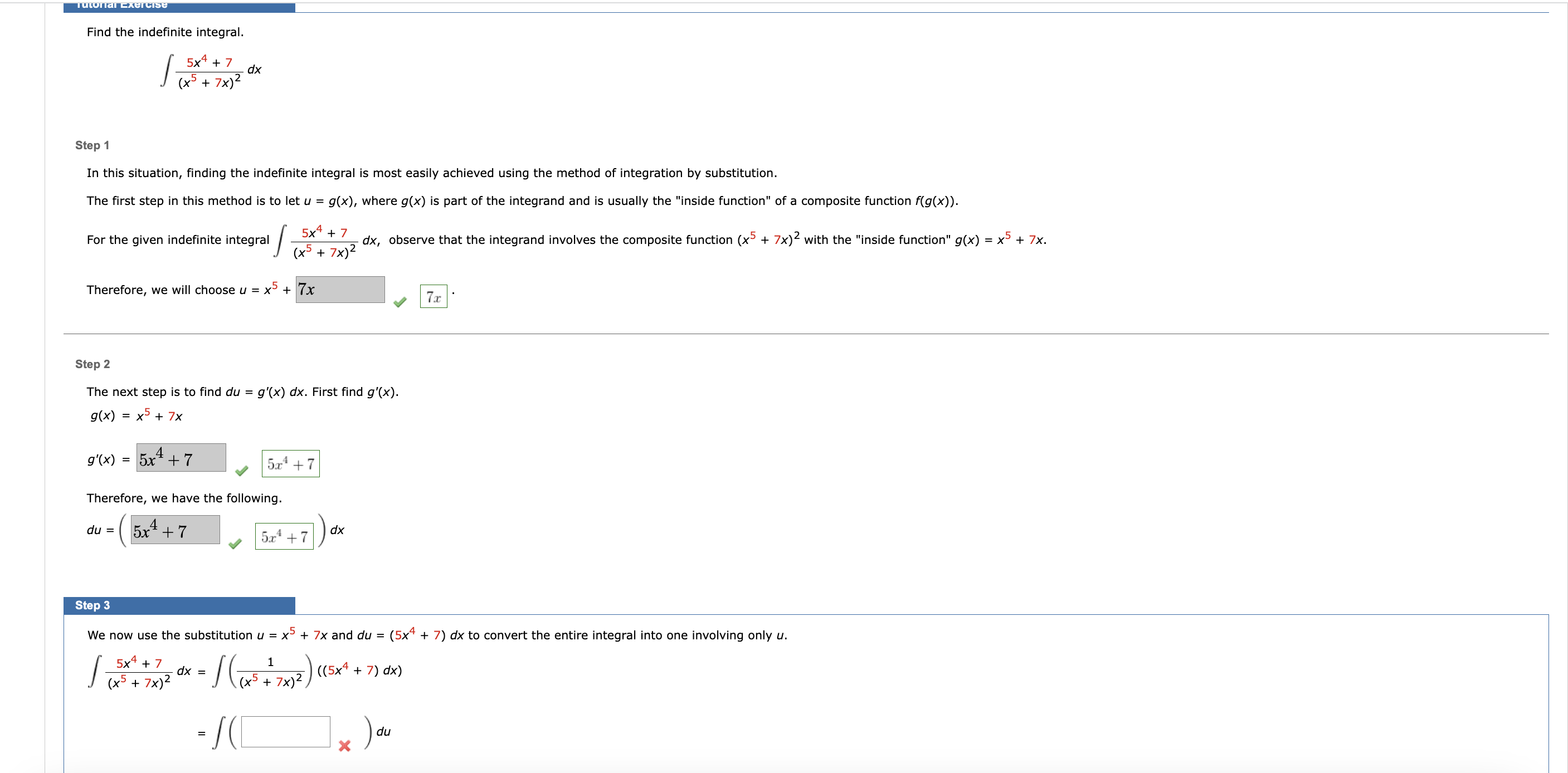Click the 'Find the indefinite integral.' instruction text
1568x773 pixels.
pos(165,32)
